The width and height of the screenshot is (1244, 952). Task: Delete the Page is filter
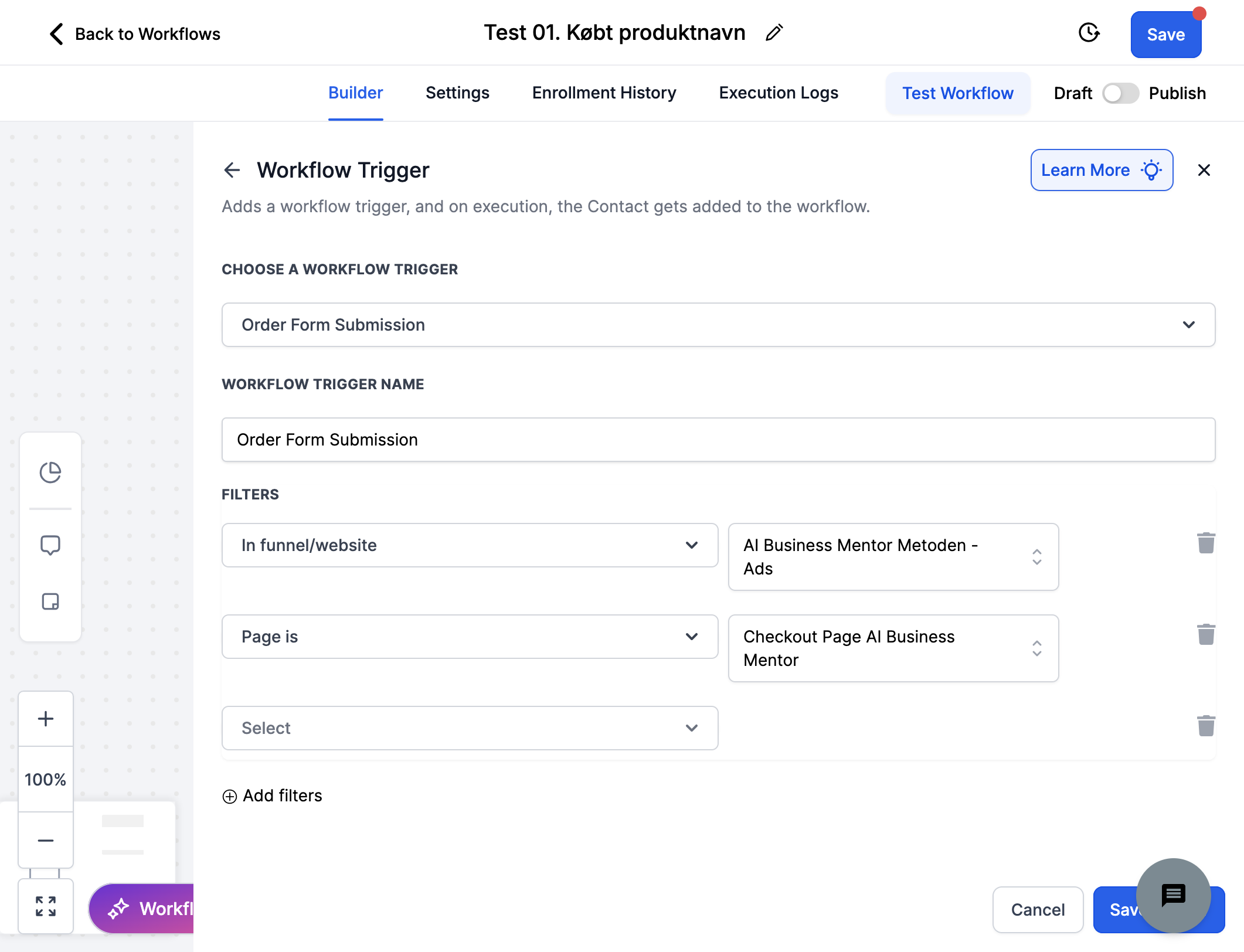tap(1206, 635)
